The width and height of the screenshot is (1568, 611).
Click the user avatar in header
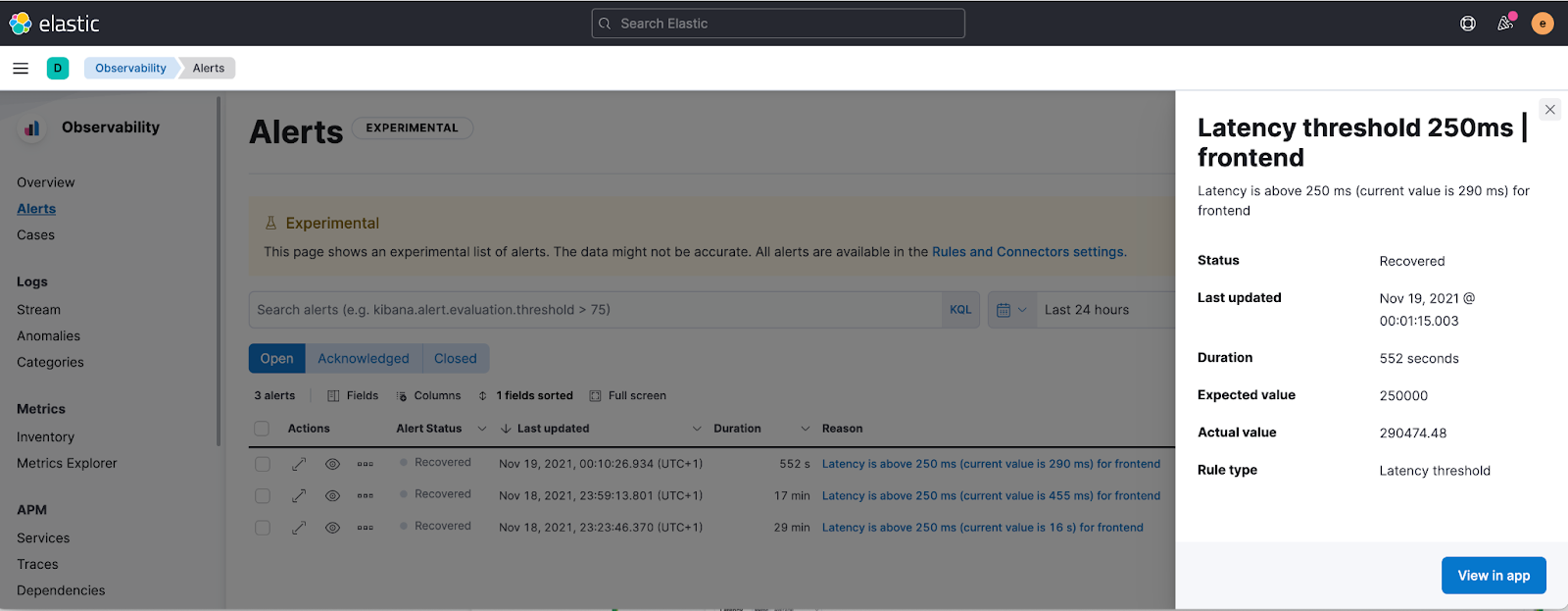pos(1543,24)
